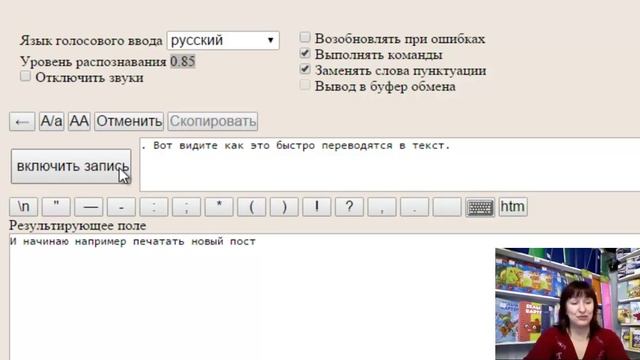
Task: Insert a space with the blank button
Action: point(447,207)
